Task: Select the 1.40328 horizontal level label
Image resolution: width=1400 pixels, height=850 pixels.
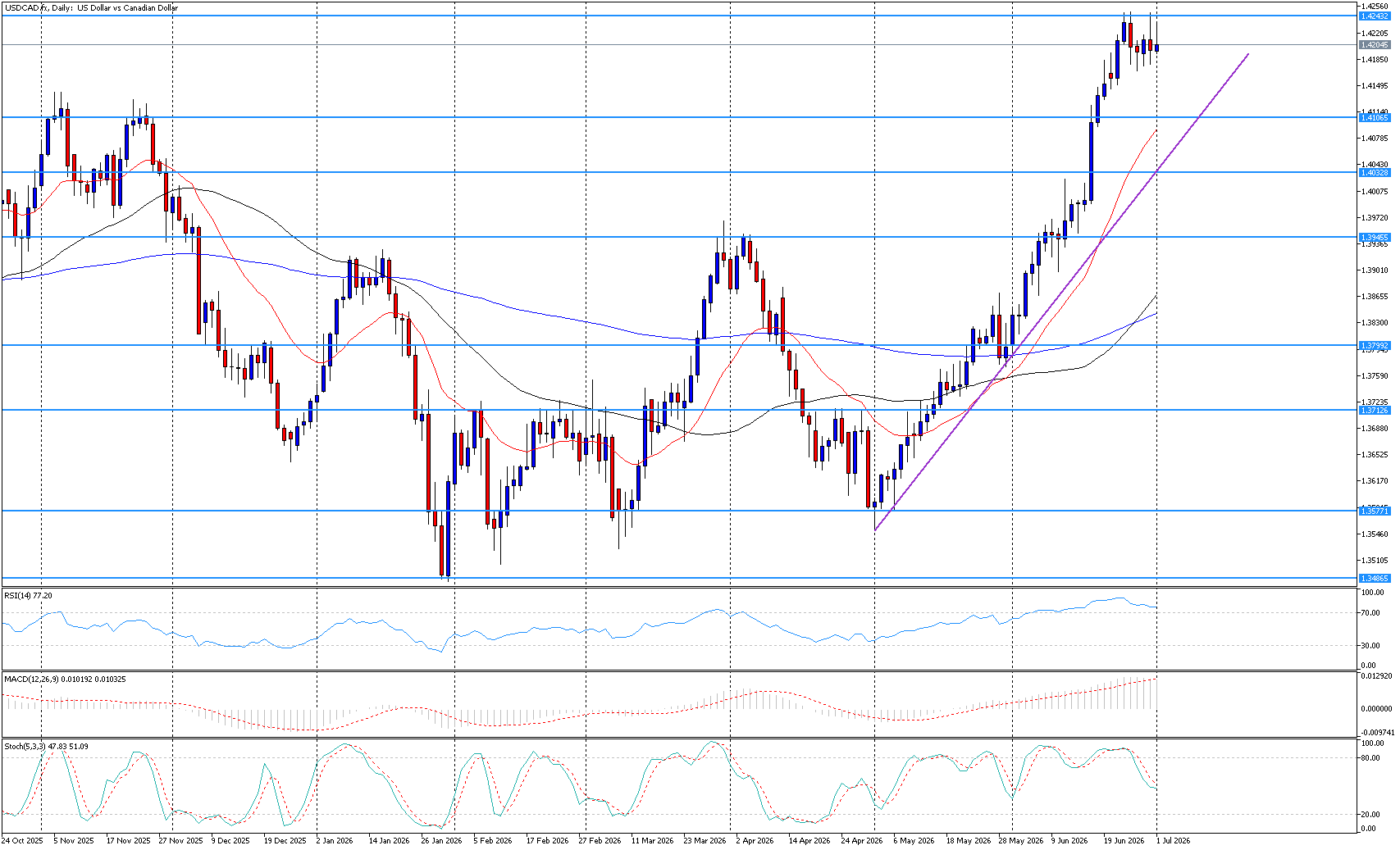Action: pos(1375,172)
